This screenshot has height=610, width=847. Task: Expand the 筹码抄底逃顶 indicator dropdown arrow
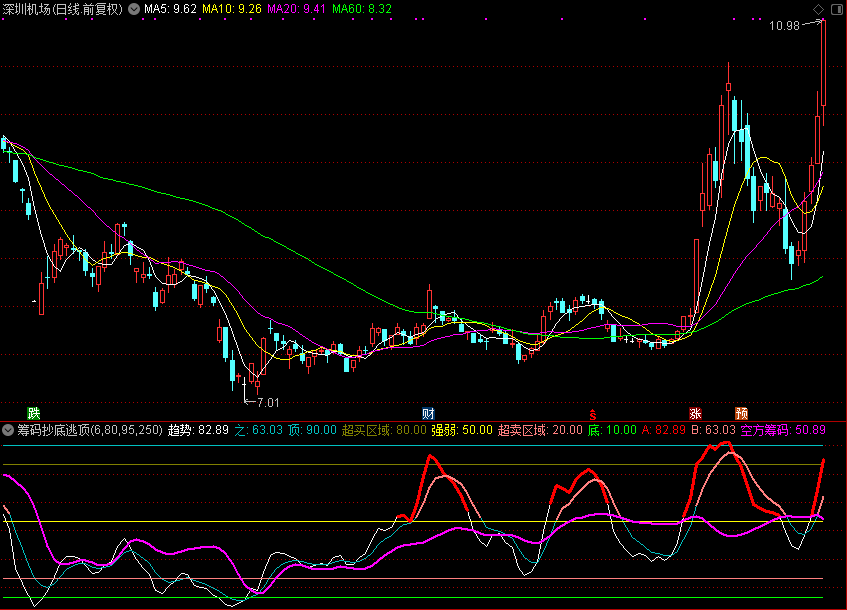tap(9, 430)
